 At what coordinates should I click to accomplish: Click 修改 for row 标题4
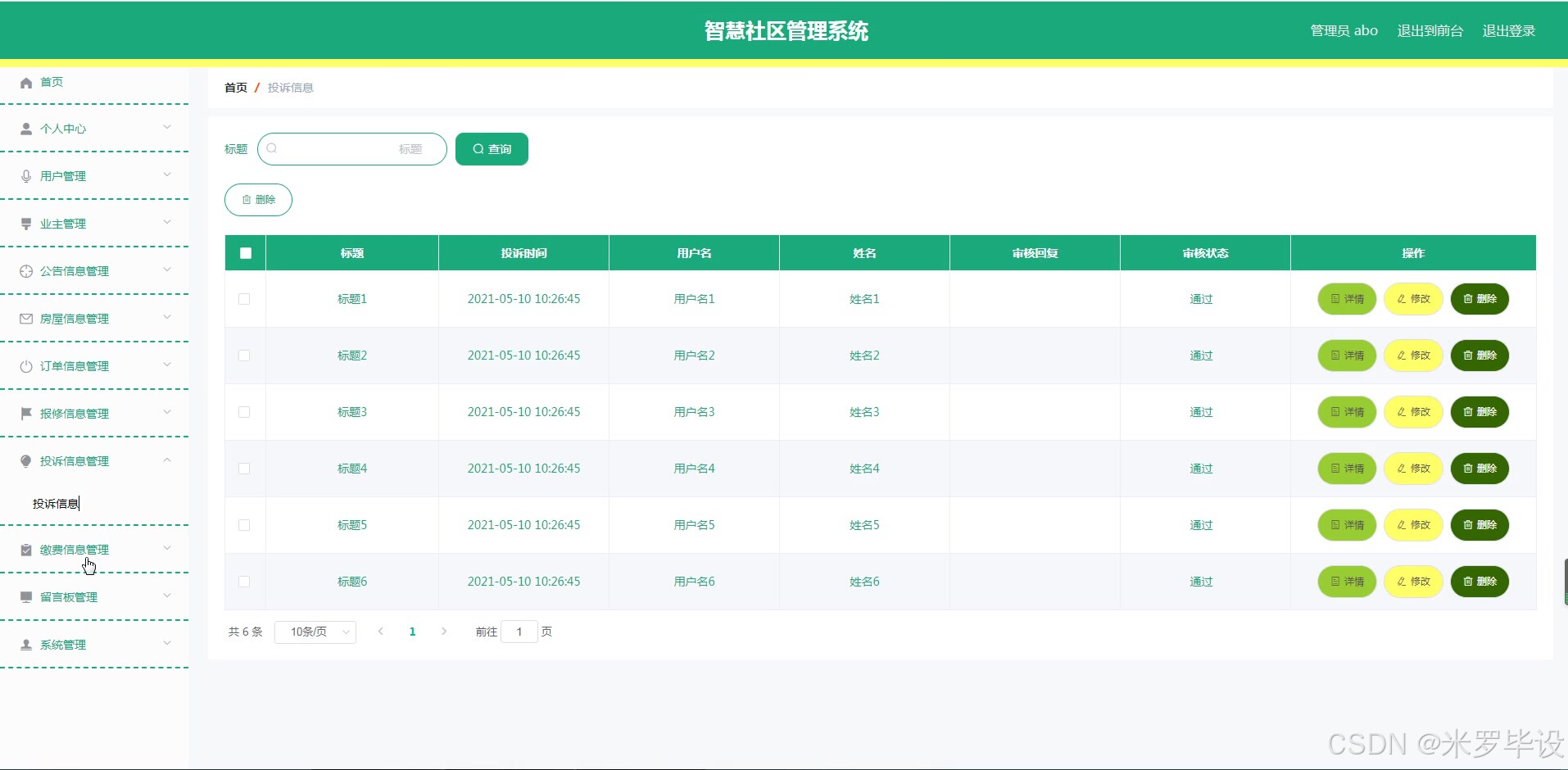click(1413, 469)
